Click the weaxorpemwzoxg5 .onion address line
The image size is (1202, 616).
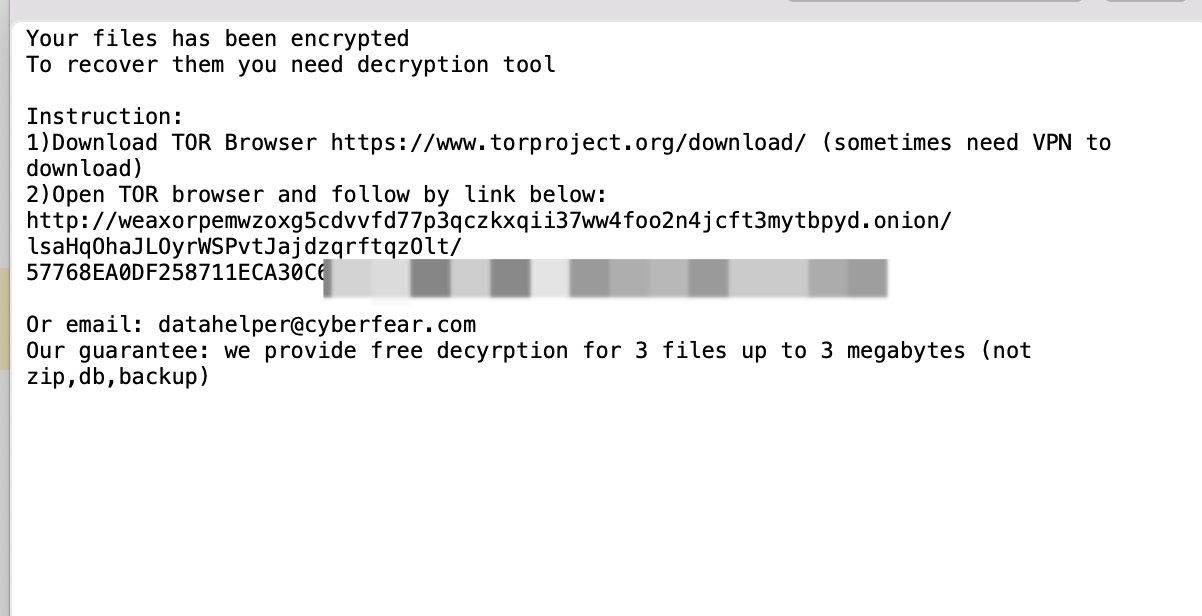click(x=488, y=221)
